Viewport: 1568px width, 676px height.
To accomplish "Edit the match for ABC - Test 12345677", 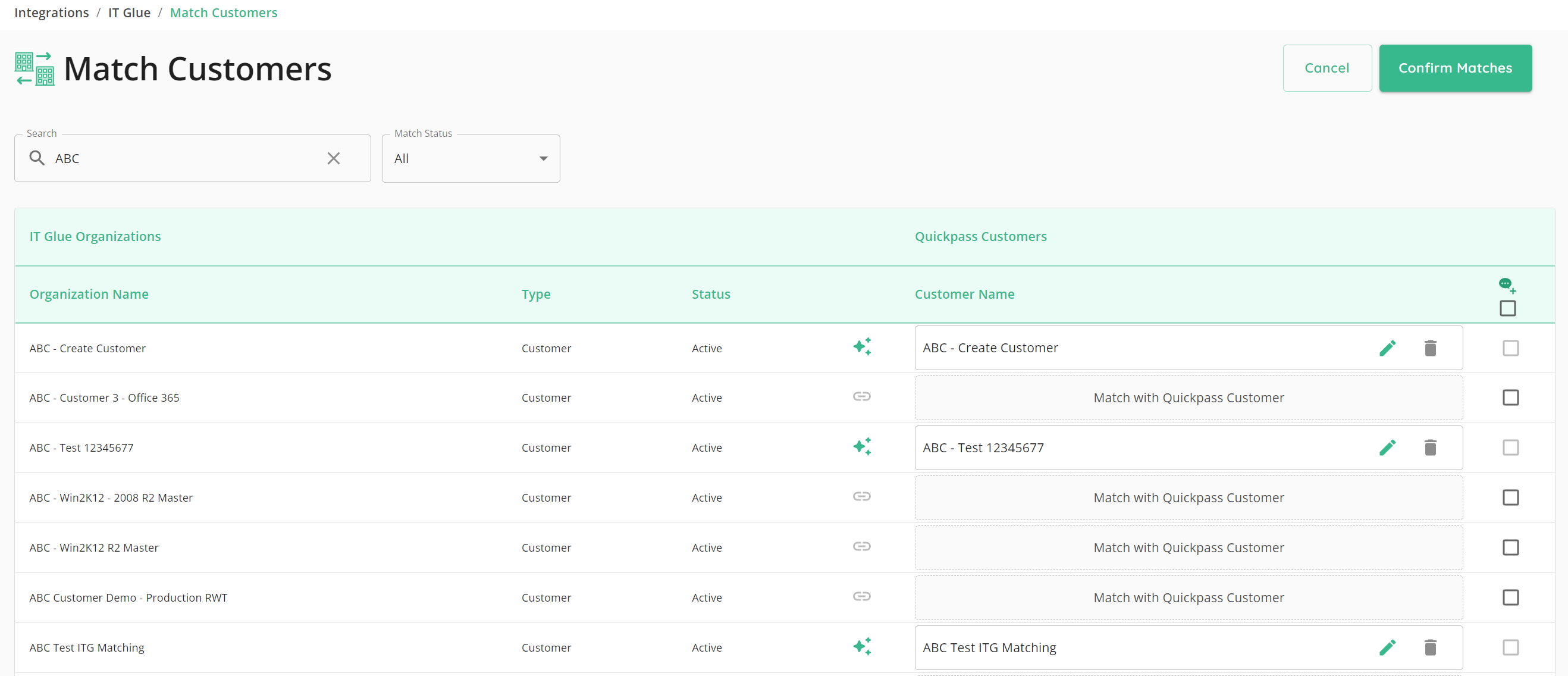I will (x=1388, y=448).
